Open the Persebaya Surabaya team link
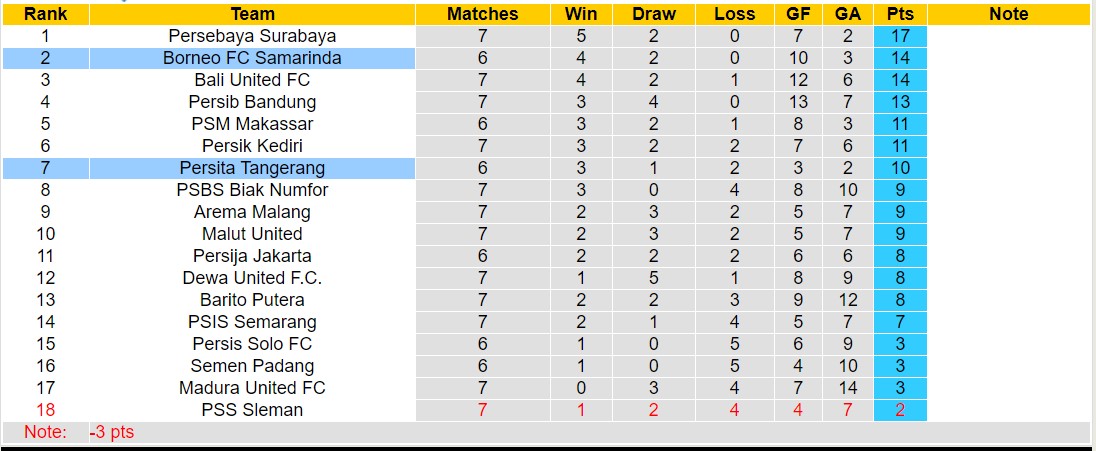 pos(252,36)
